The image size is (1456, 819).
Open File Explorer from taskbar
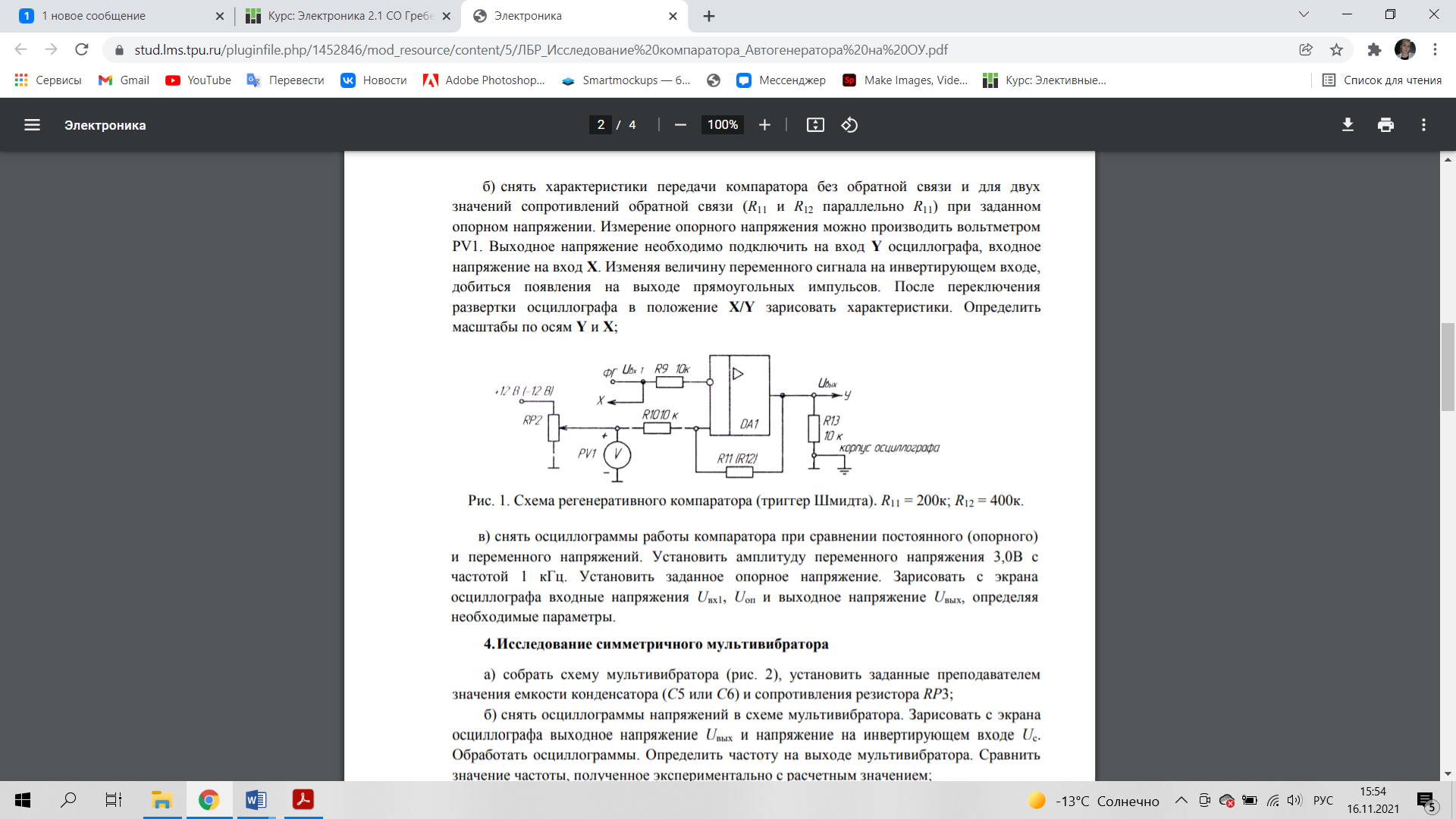162,800
